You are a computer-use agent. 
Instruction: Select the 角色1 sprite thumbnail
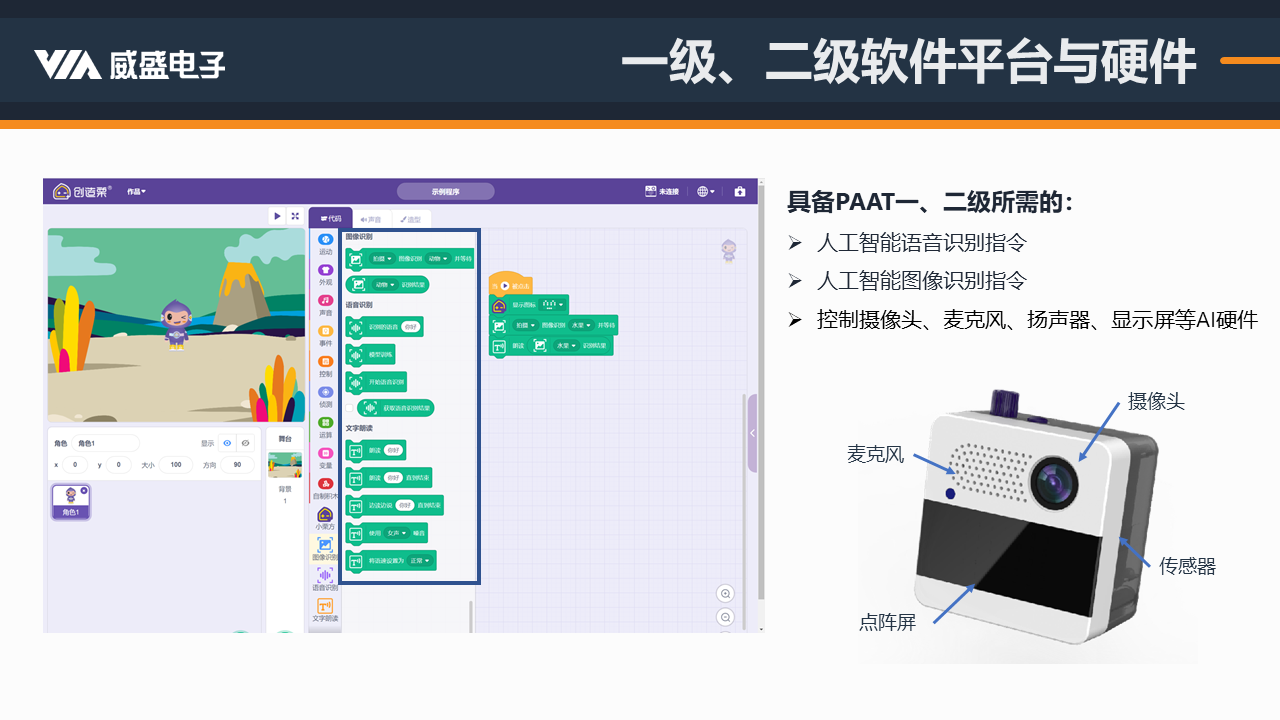tap(71, 500)
